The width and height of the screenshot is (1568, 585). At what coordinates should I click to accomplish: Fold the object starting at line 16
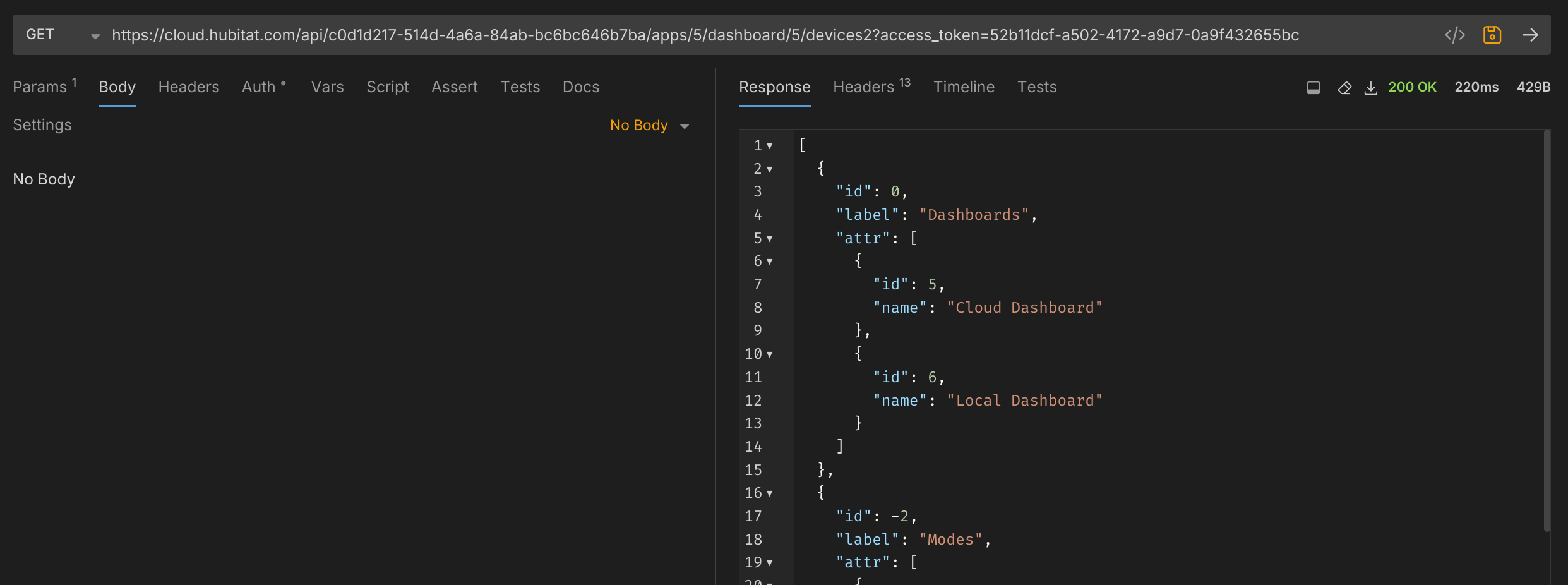click(x=769, y=493)
